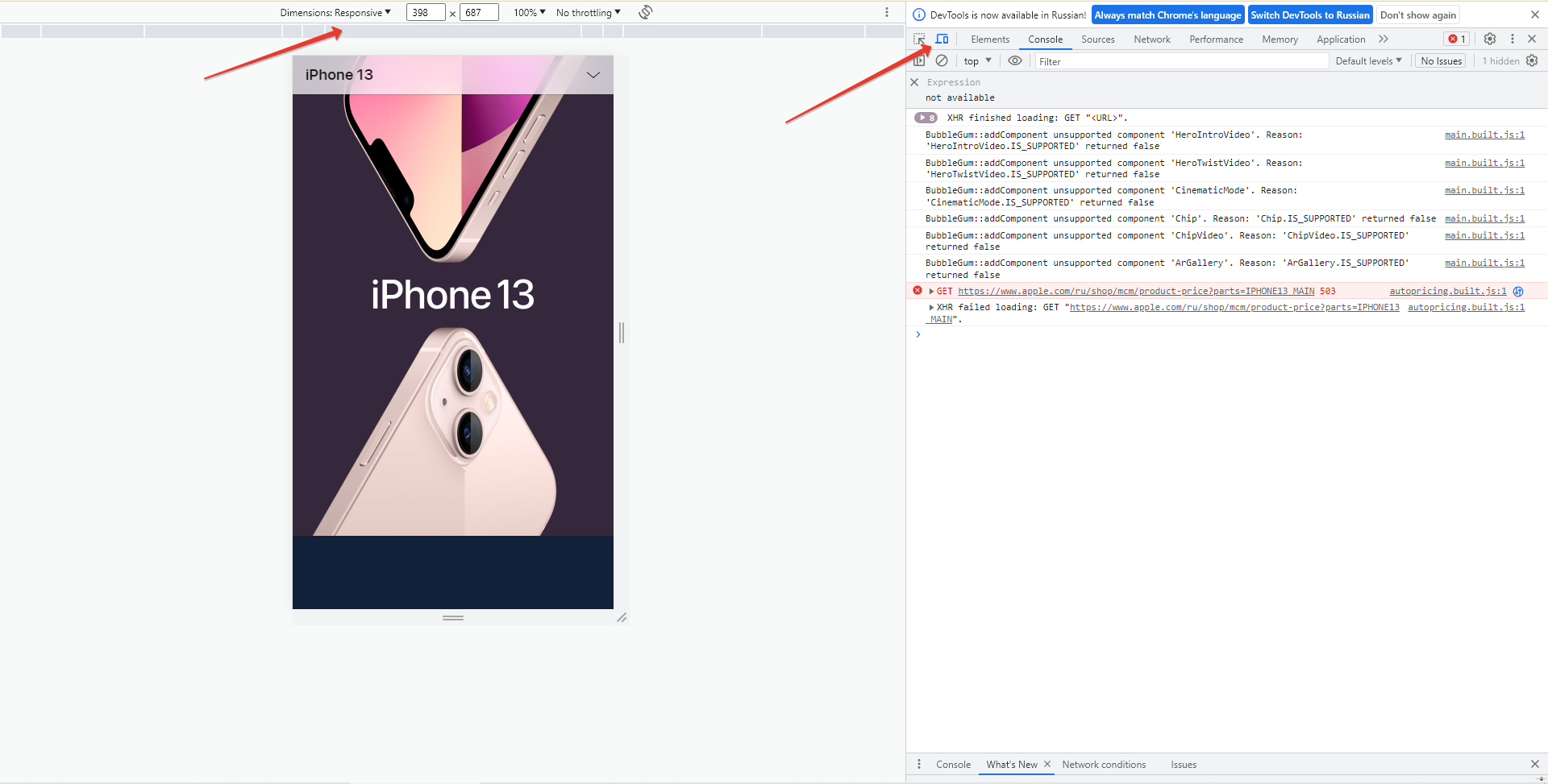Toggle the device toolbar icon

pyautogui.click(x=942, y=39)
